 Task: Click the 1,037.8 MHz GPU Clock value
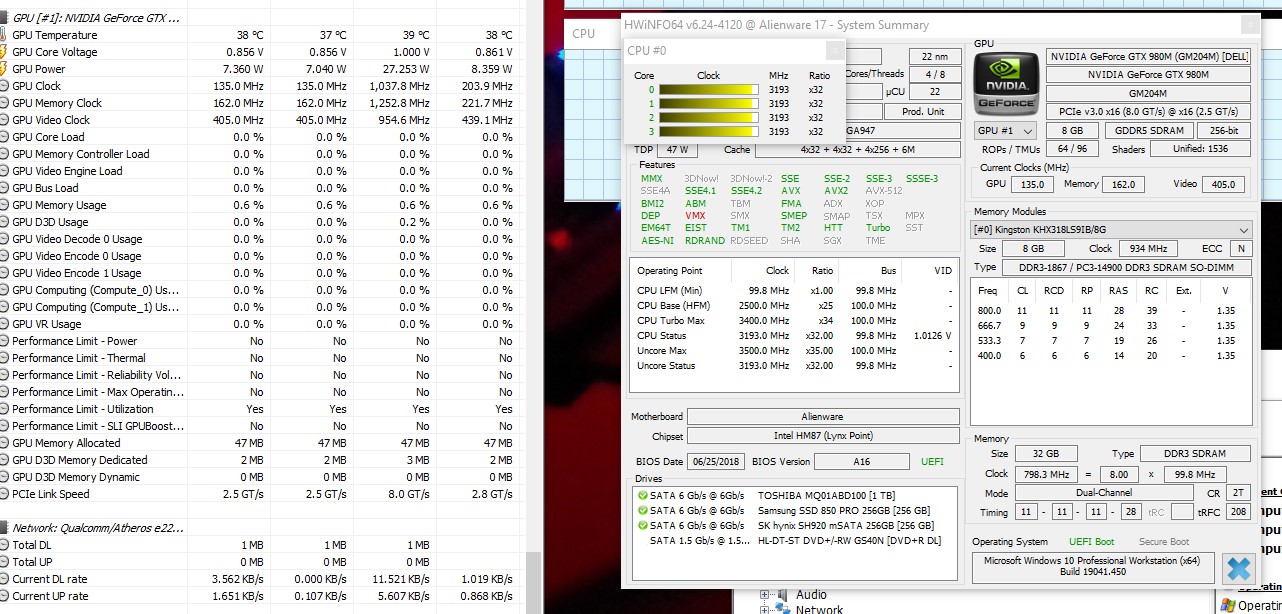(x=397, y=86)
